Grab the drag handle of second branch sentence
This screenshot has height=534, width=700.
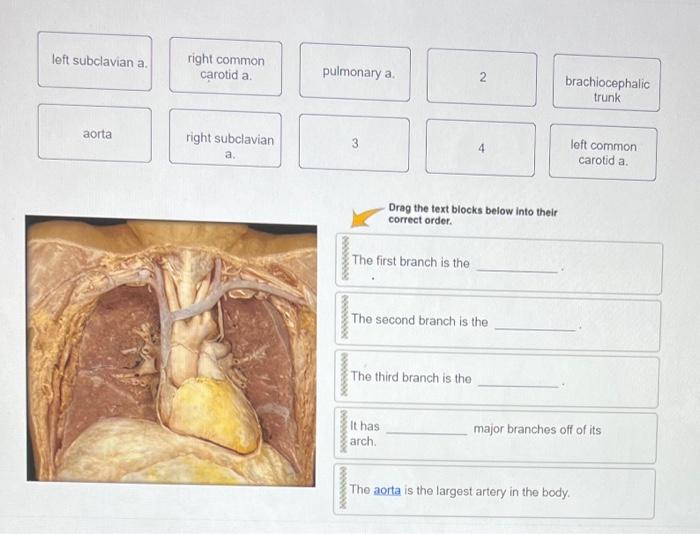[x=344, y=317]
